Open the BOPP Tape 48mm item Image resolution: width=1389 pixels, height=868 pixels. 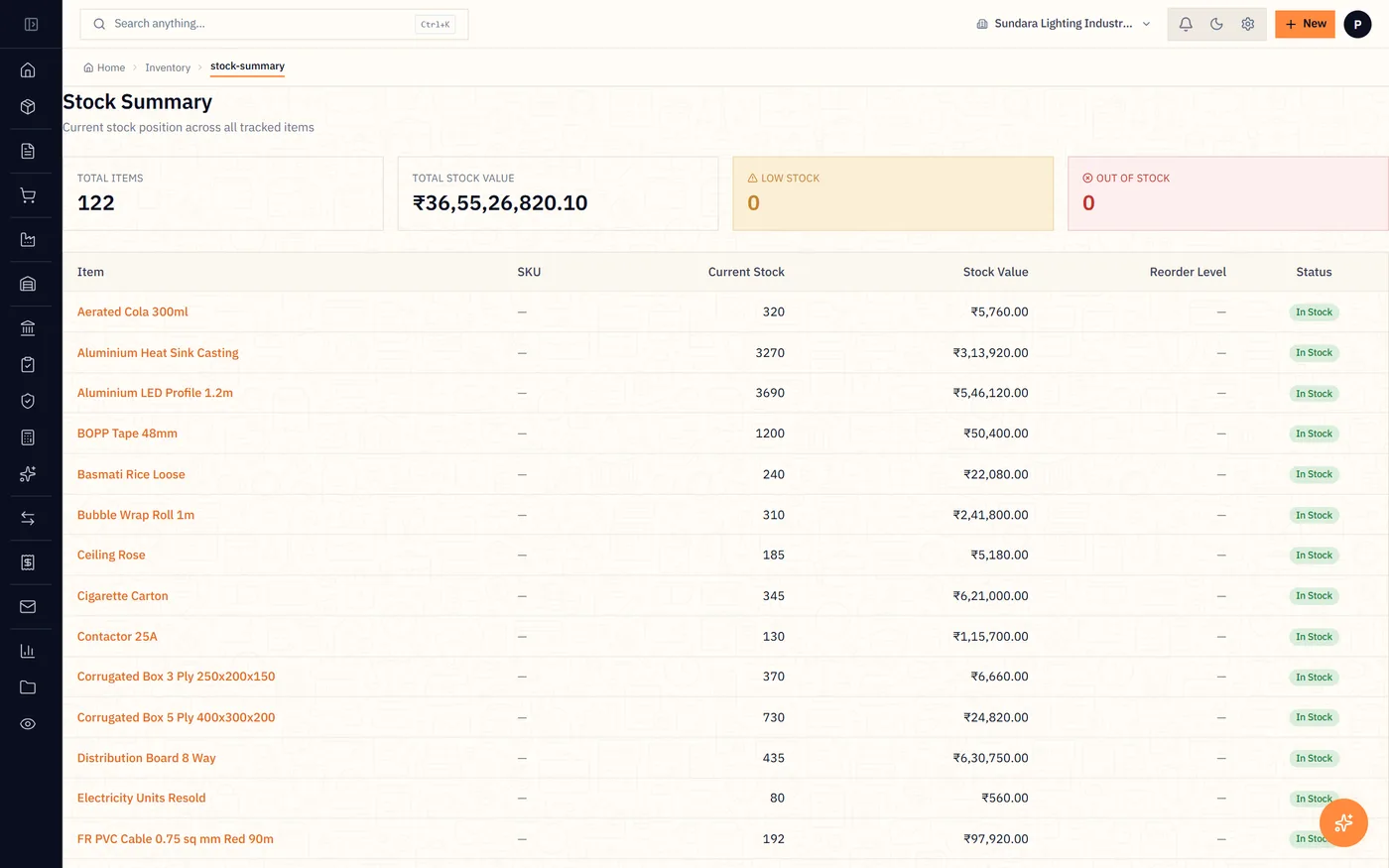[127, 434]
